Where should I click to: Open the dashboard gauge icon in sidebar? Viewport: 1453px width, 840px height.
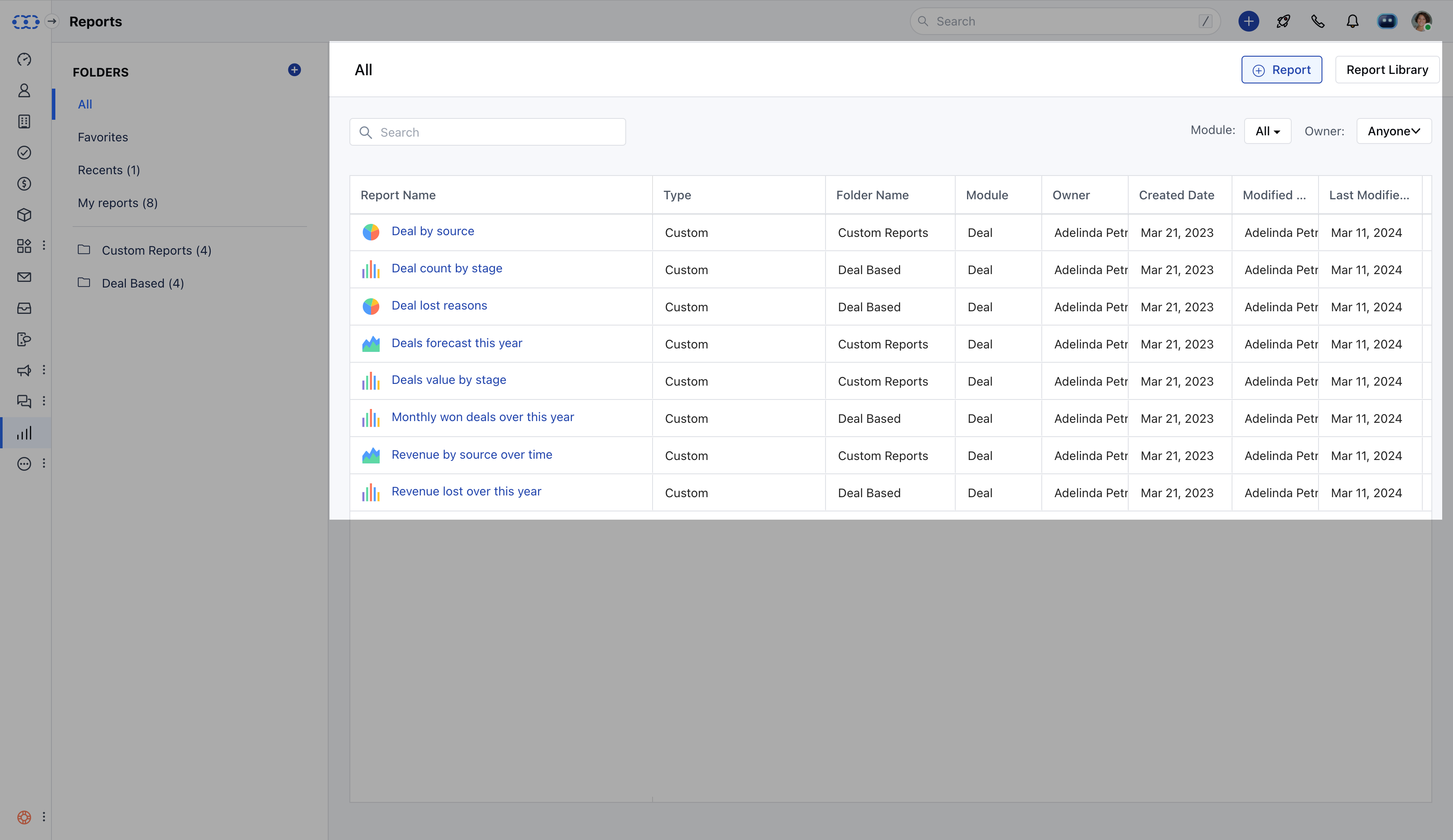coord(24,59)
